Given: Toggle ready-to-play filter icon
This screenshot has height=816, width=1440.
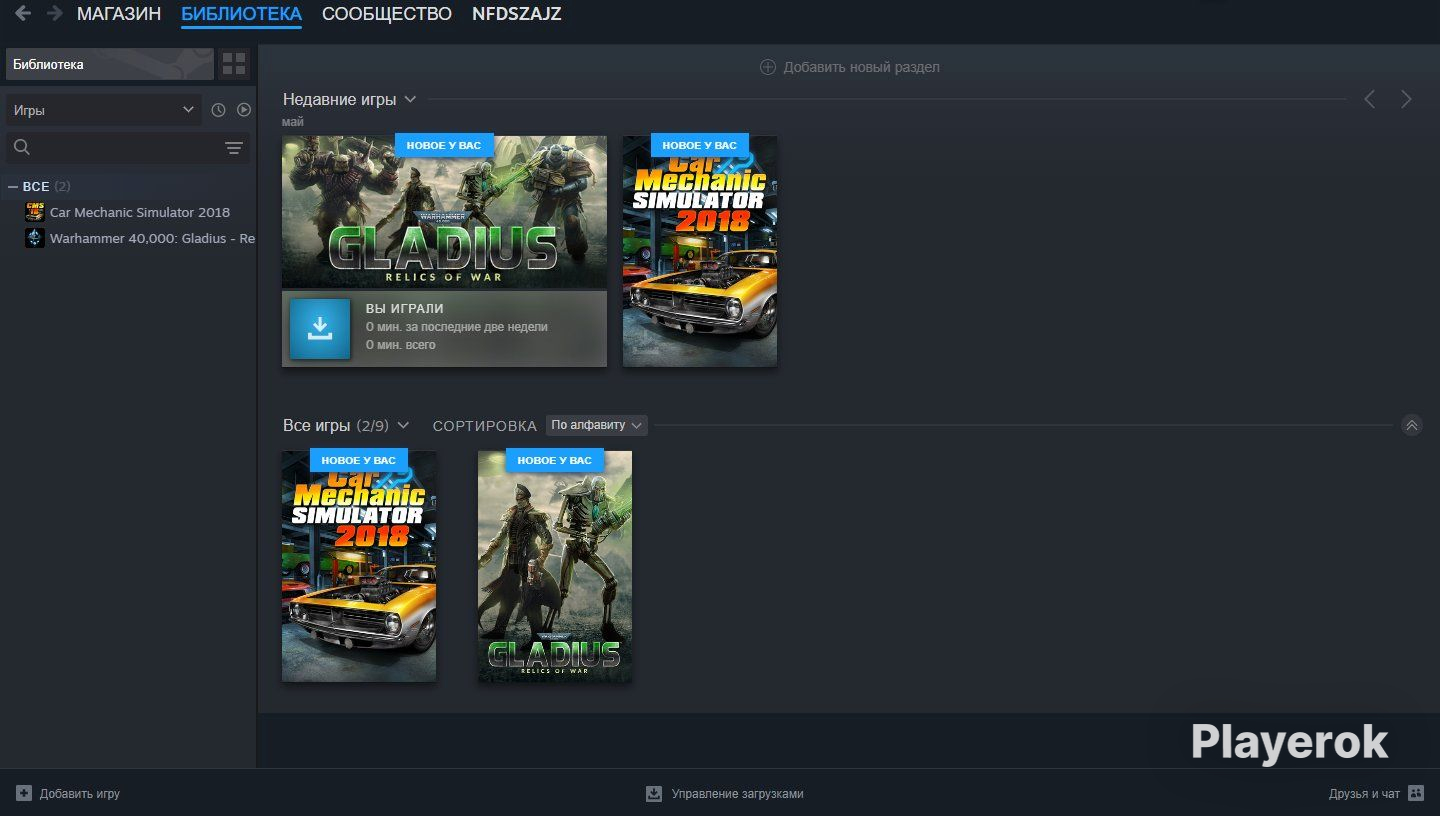Looking at the screenshot, I should (243, 110).
